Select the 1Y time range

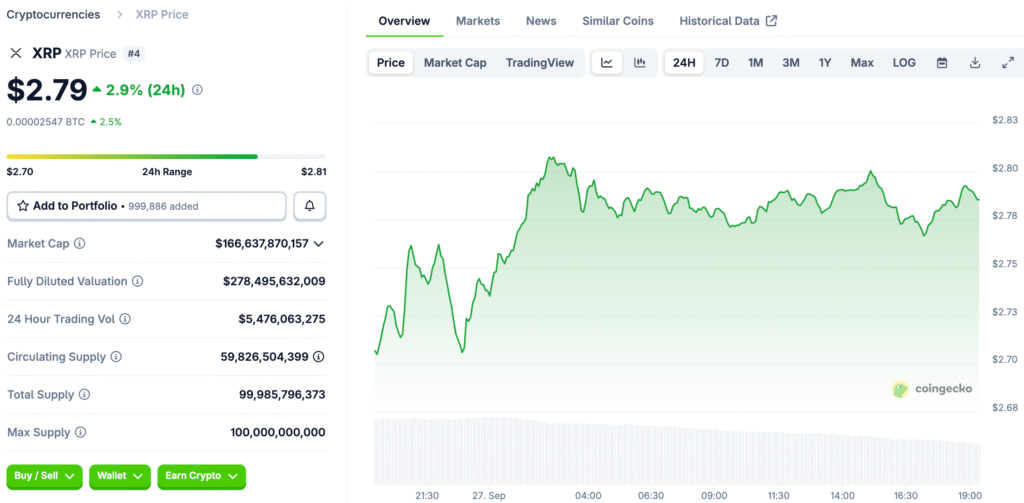825,63
